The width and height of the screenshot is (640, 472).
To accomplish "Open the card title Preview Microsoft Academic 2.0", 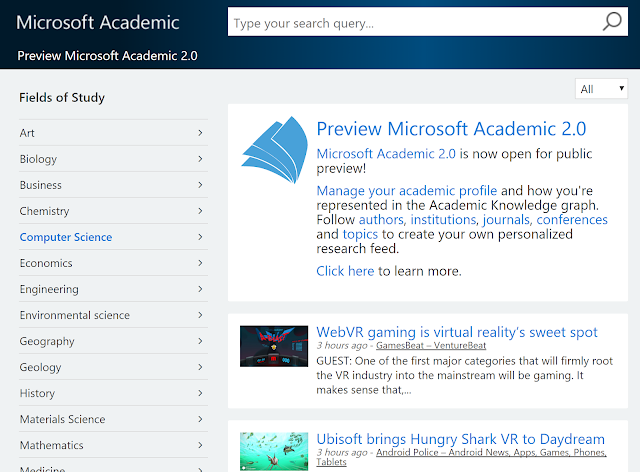I will (451, 129).
